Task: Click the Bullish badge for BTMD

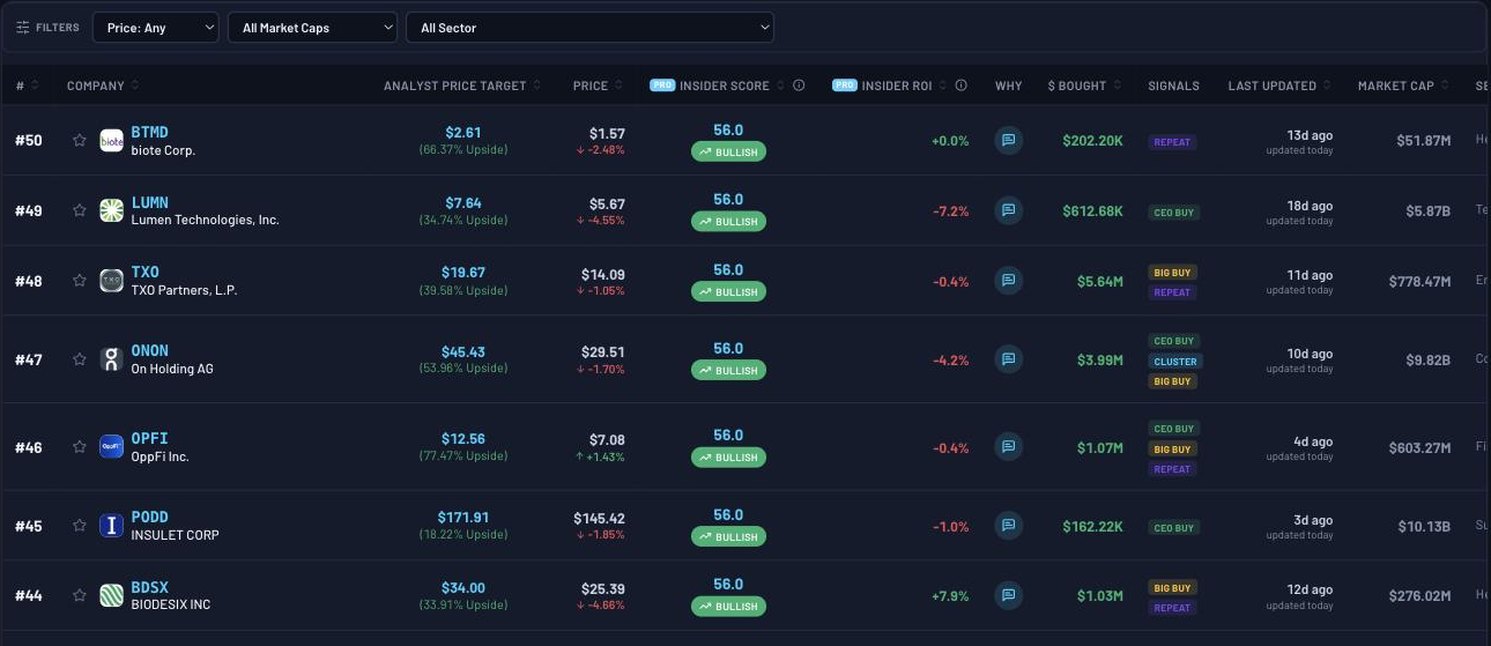Action: click(728, 152)
